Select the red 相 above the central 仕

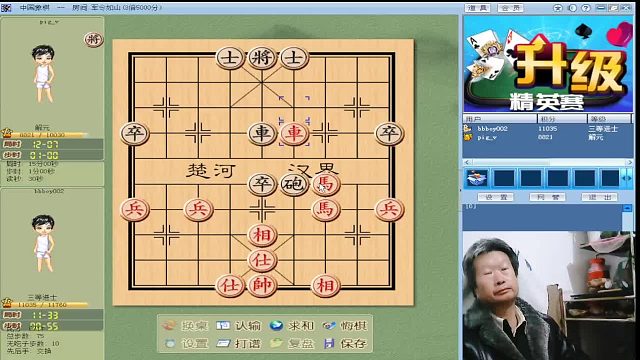(x=262, y=235)
